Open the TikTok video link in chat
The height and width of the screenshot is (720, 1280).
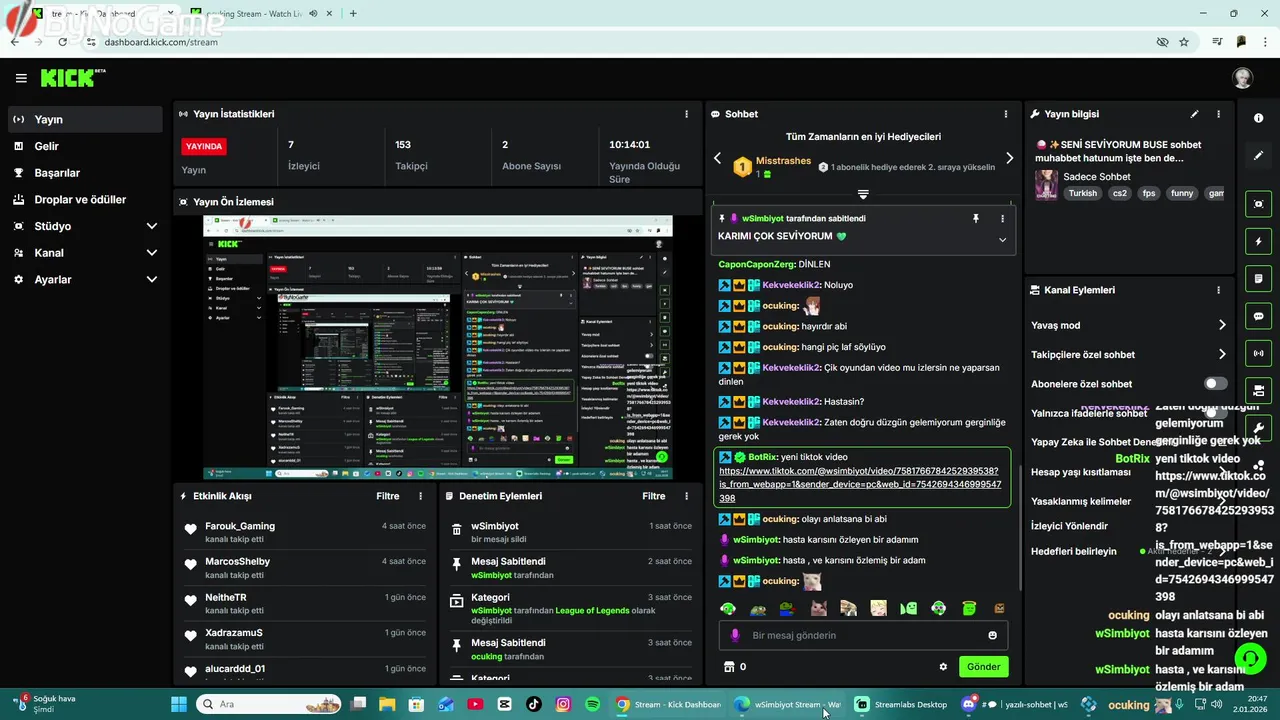tap(859, 484)
